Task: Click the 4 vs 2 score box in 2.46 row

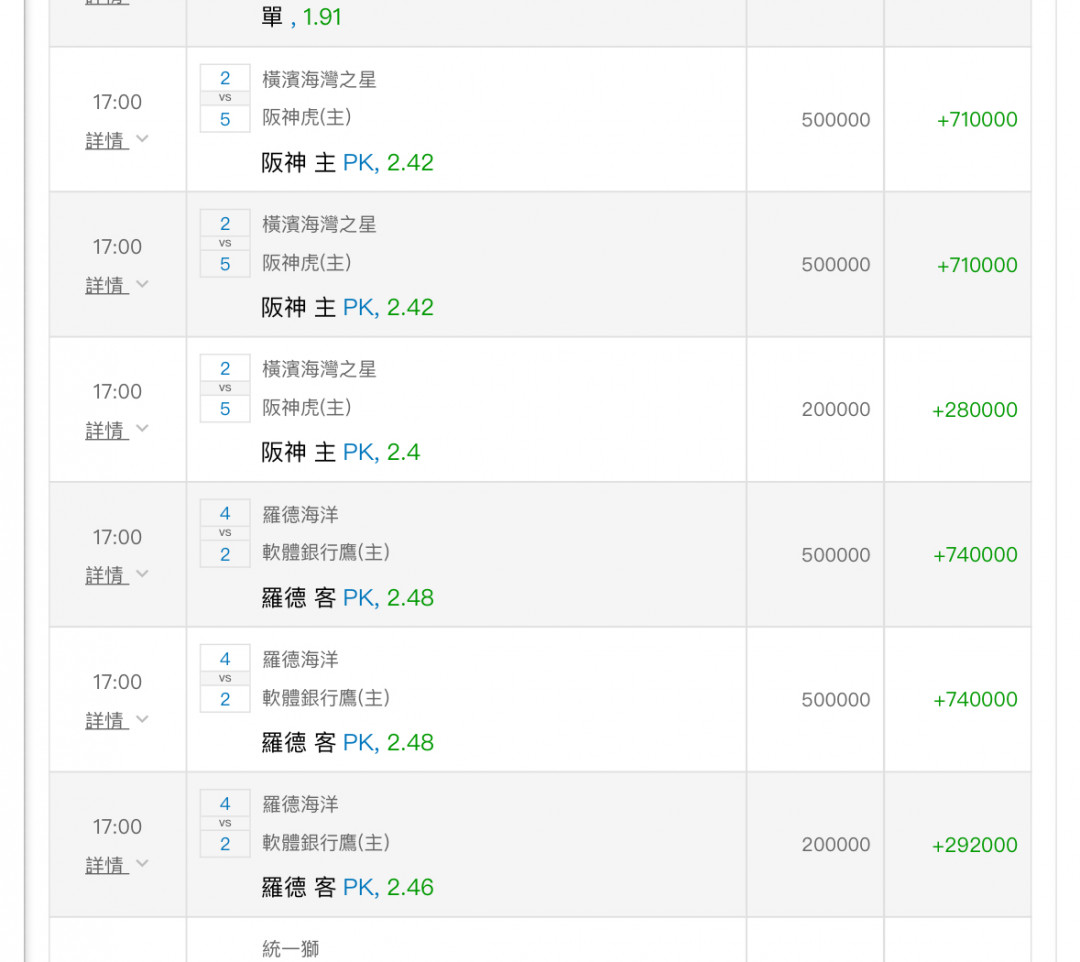Action: click(x=225, y=824)
